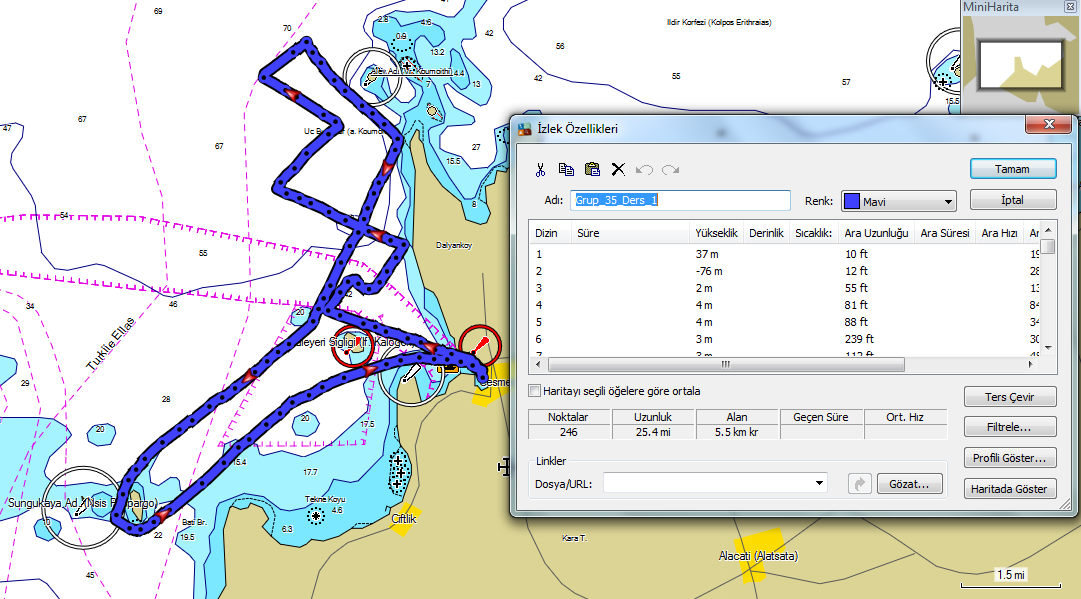
Task: Select track point row with 37 m
Action: pos(785,254)
